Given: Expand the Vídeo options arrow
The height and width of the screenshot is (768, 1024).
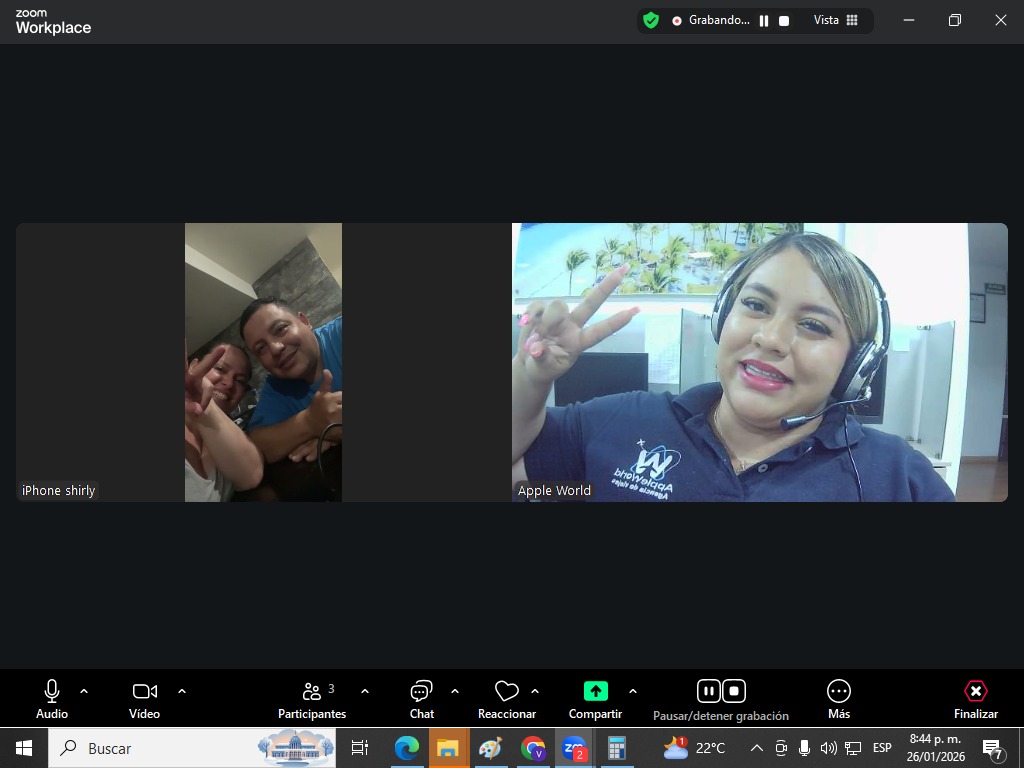Looking at the screenshot, I should point(182,691).
